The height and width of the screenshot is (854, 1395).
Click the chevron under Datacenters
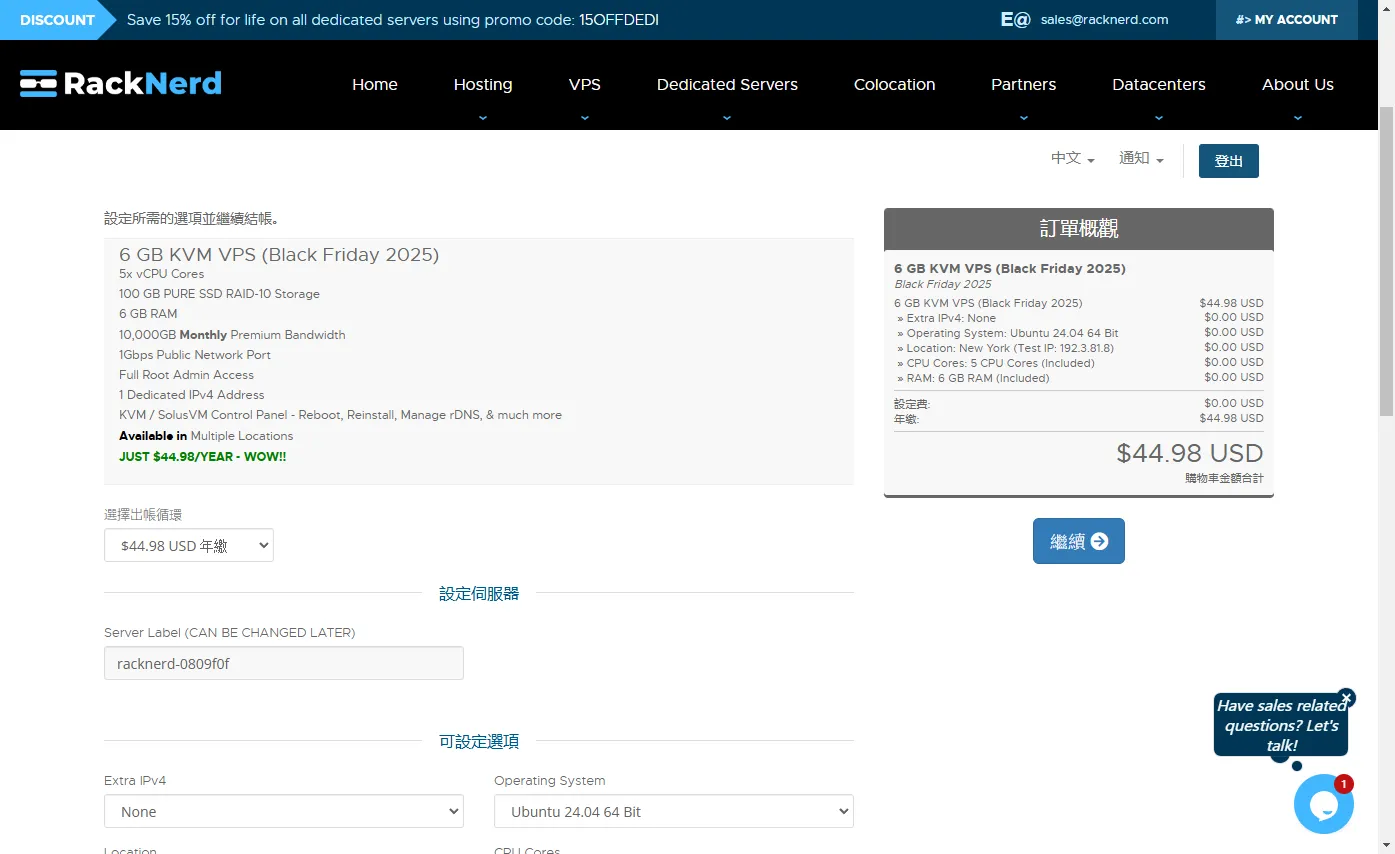pos(1158,117)
